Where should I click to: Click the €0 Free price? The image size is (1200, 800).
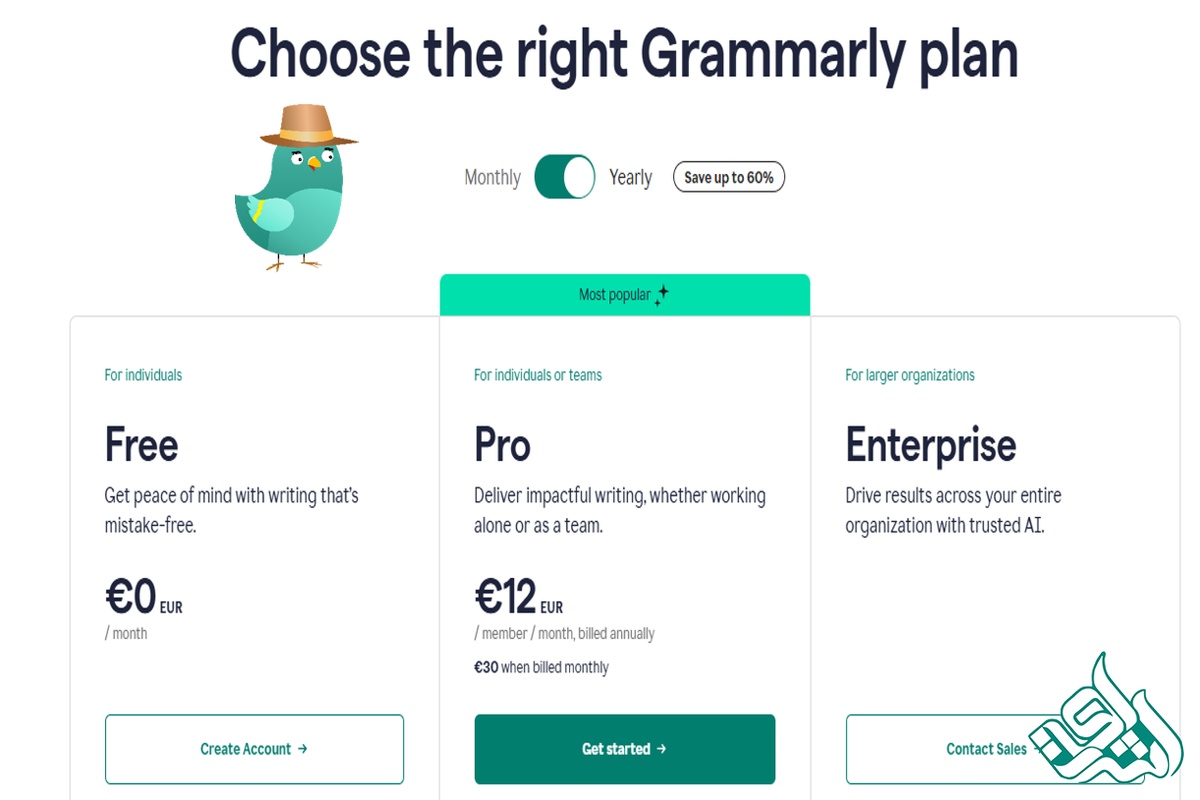point(132,598)
